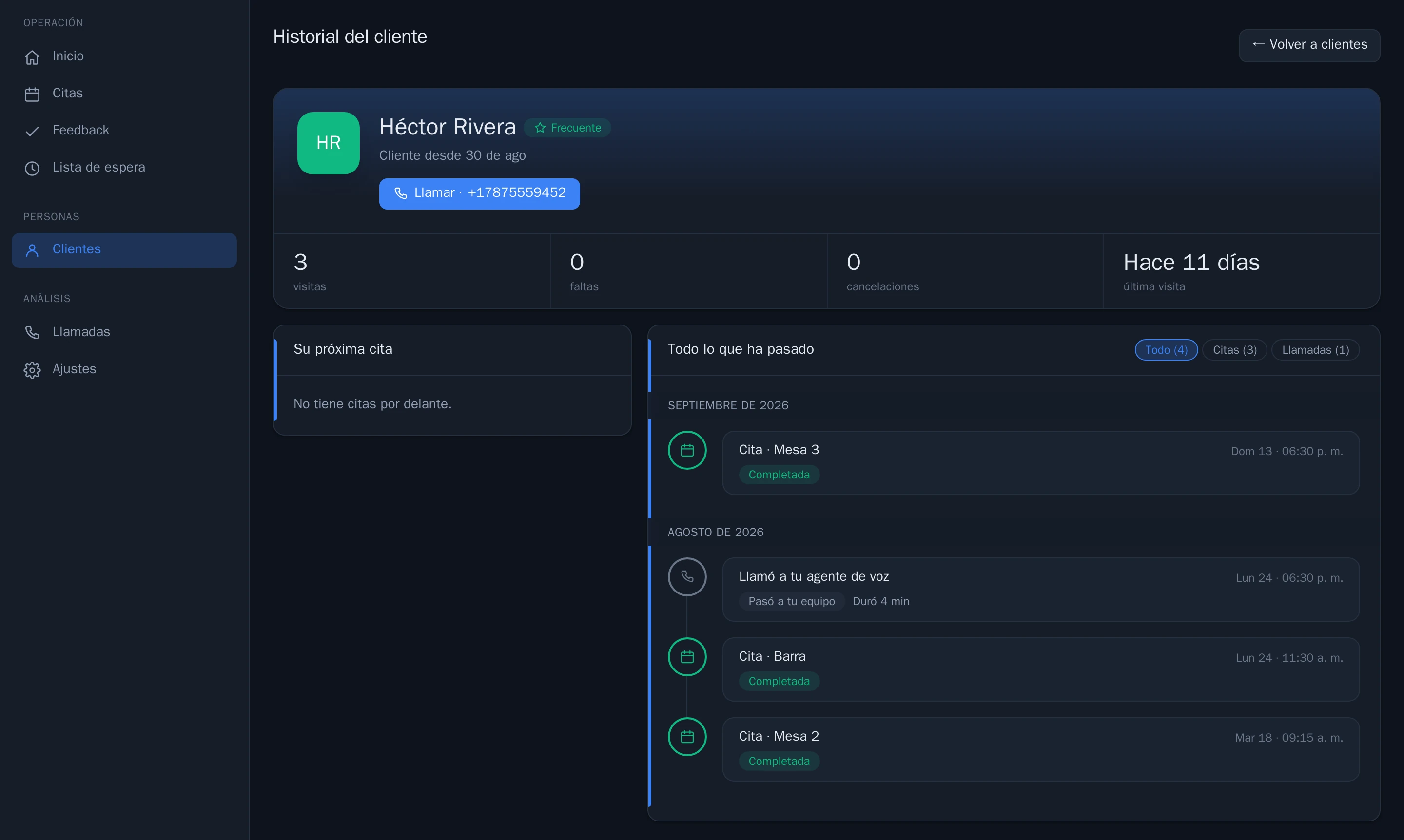Screen dimensions: 1404x840
Task: Click the Héctor Rivera name heading
Action: pyautogui.click(x=447, y=127)
